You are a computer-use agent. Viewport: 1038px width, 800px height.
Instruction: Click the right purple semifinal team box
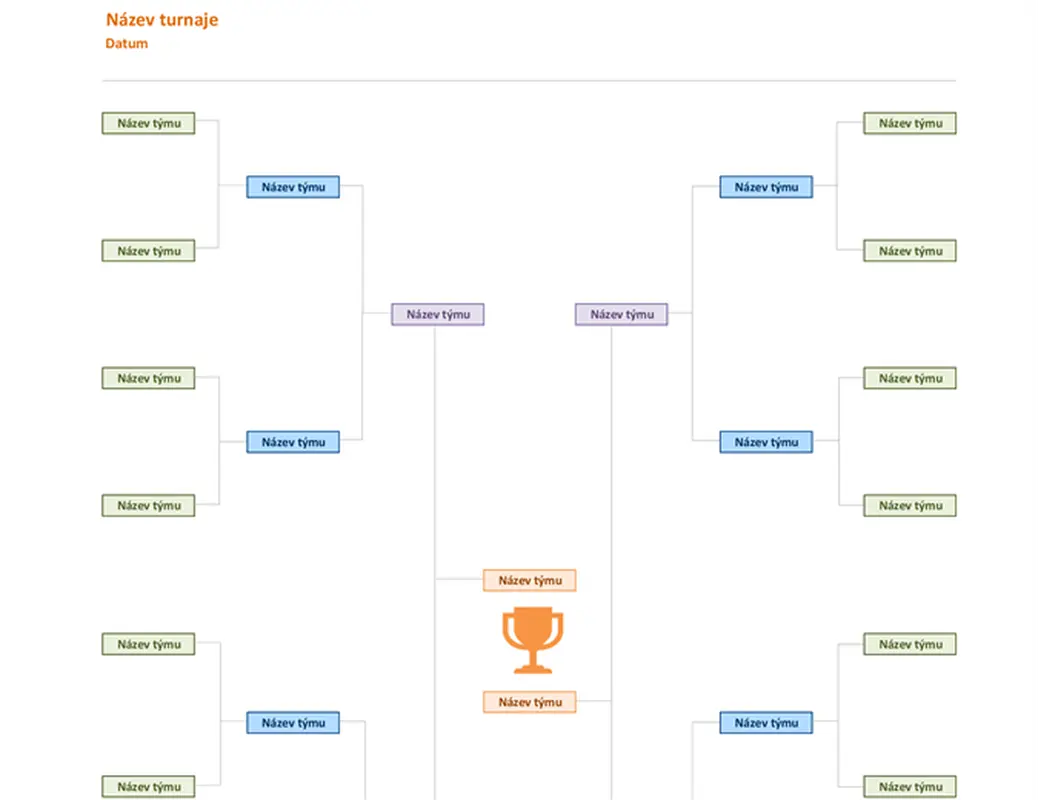(x=622, y=315)
